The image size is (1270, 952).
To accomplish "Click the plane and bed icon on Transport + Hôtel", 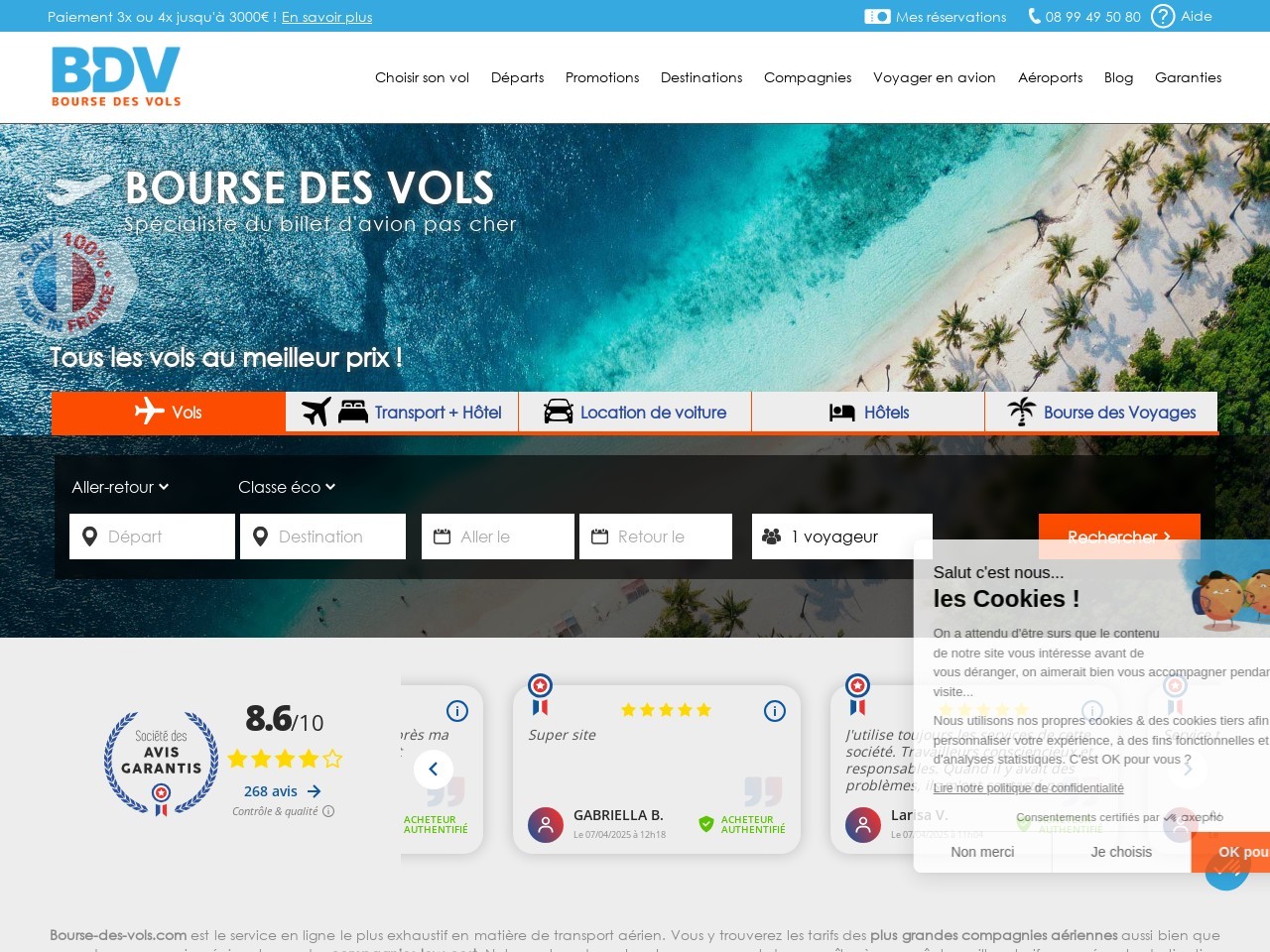I will click(334, 412).
